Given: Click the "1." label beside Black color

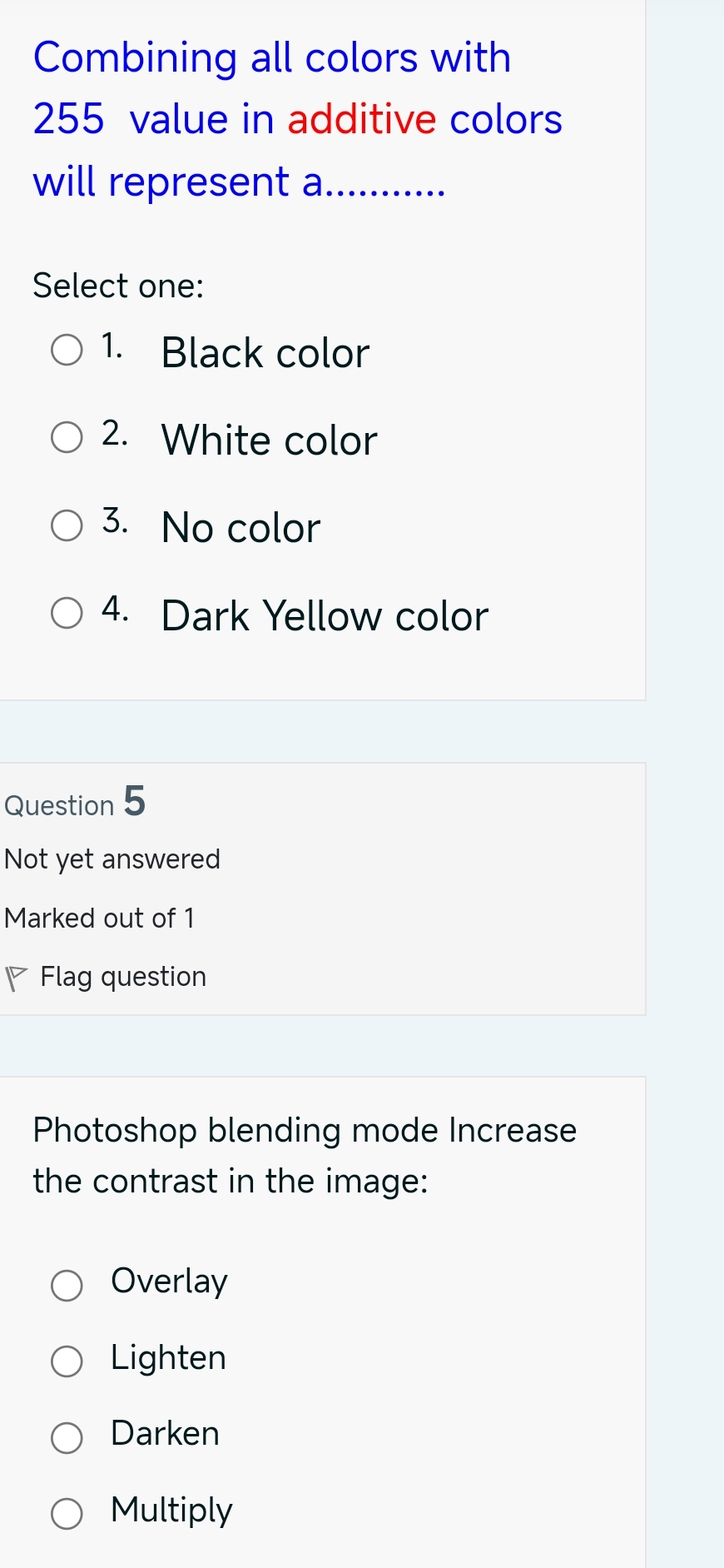Looking at the screenshot, I should 111,346.
